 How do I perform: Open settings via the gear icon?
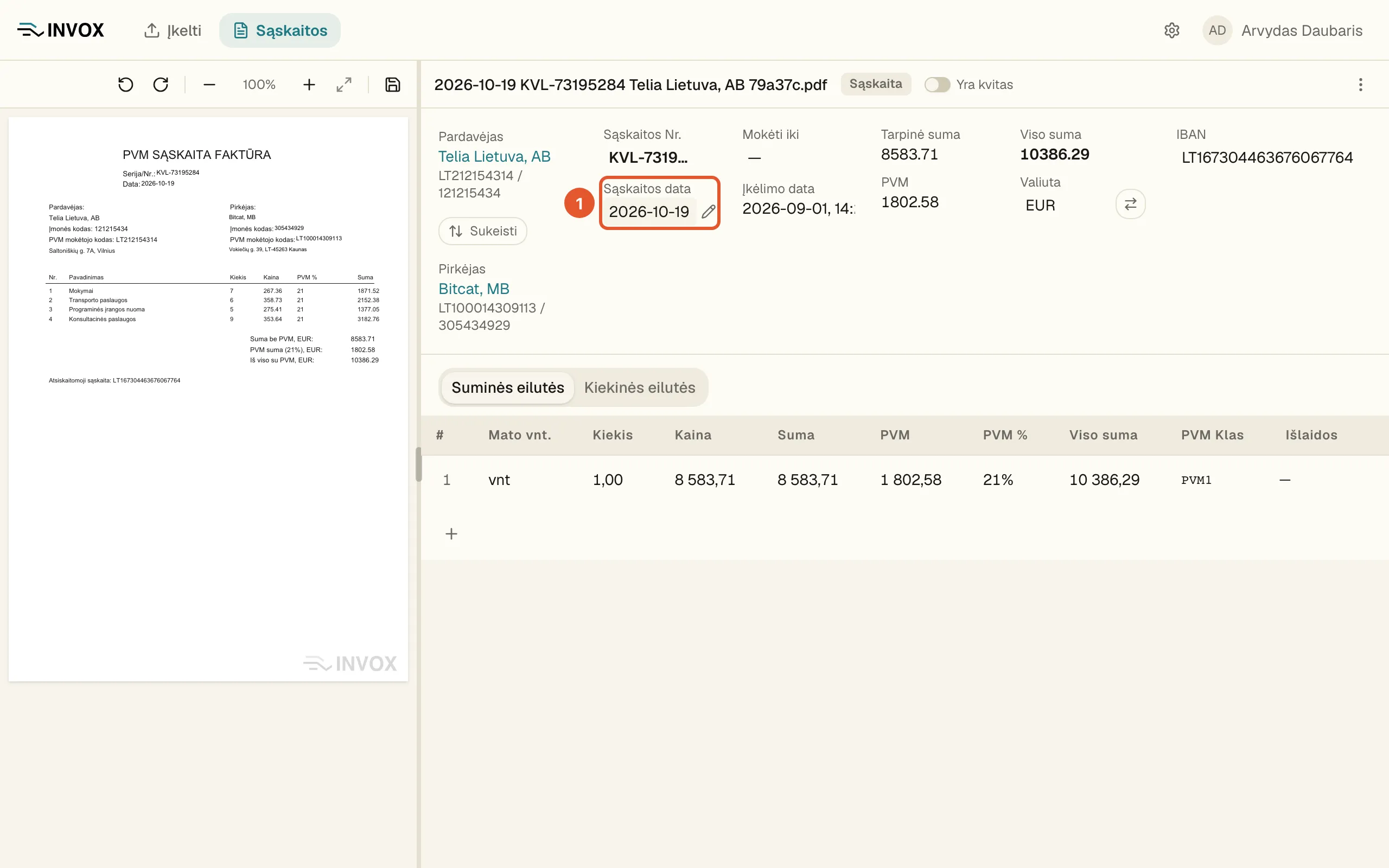point(1171,30)
